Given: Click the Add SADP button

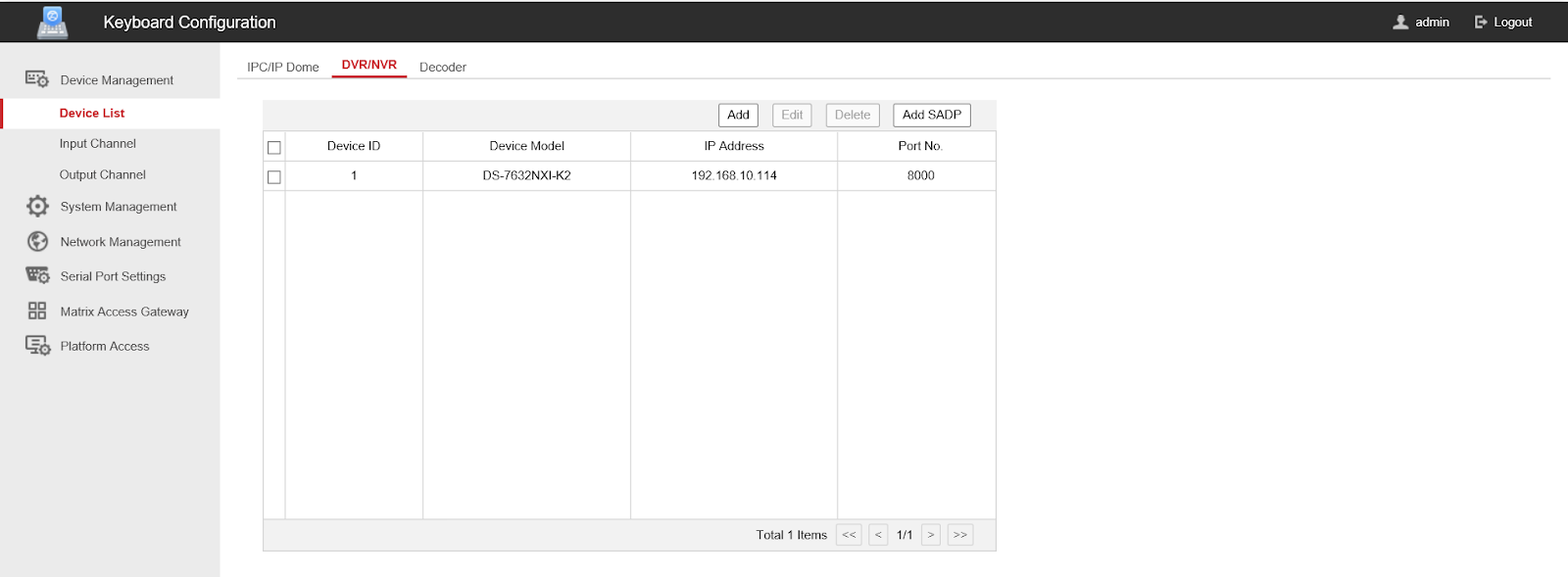Looking at the screenshot, I should pos(931,115).
